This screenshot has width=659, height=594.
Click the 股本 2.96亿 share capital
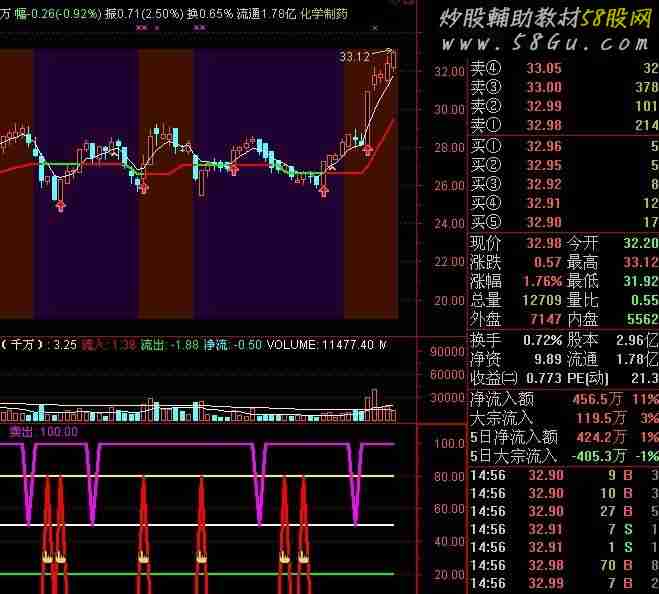point(637,340)
